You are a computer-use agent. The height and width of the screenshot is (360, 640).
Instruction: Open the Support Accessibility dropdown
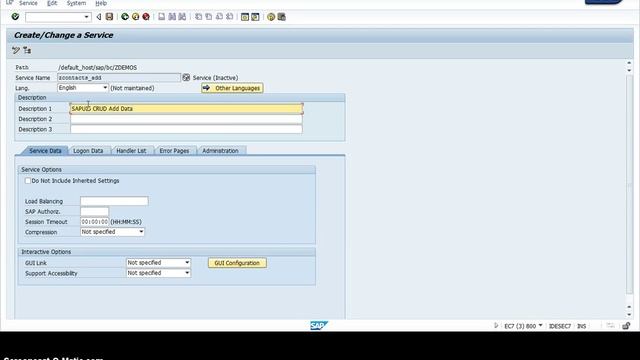point(187,273)
